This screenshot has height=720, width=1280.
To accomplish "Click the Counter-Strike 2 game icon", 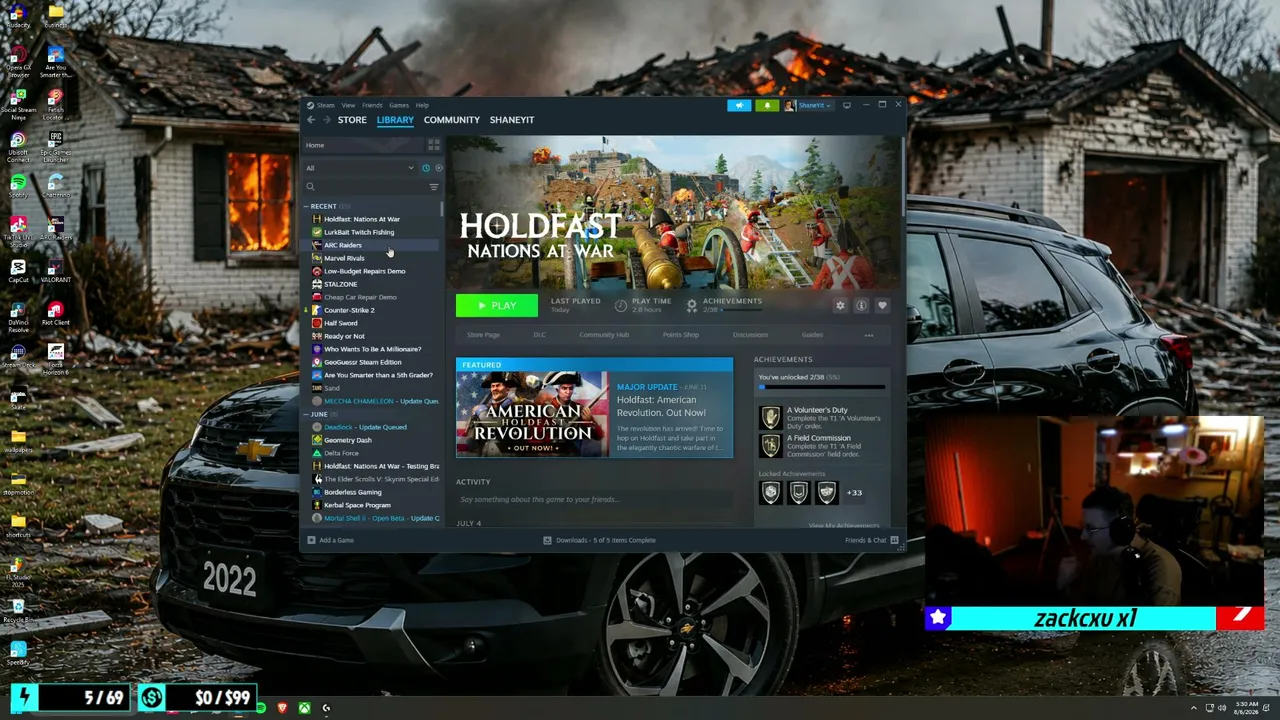I will (x=317, y=310).
